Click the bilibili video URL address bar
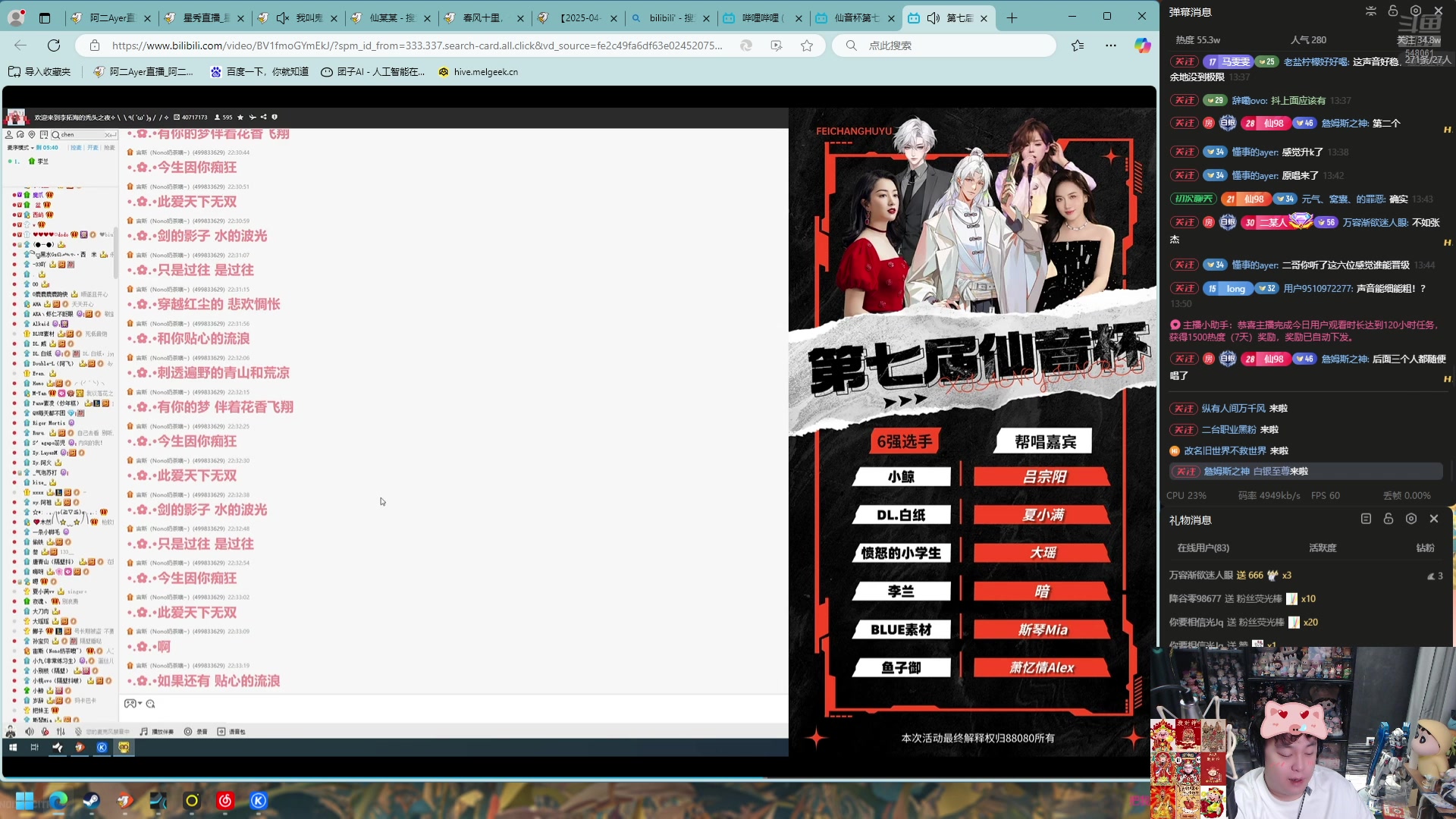 tap(417, 45)
